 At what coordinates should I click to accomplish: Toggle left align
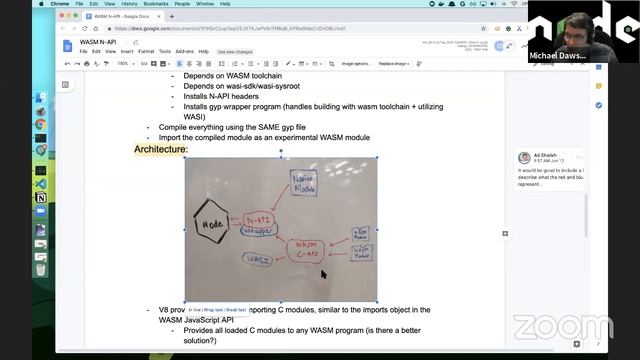click(180, 64)
